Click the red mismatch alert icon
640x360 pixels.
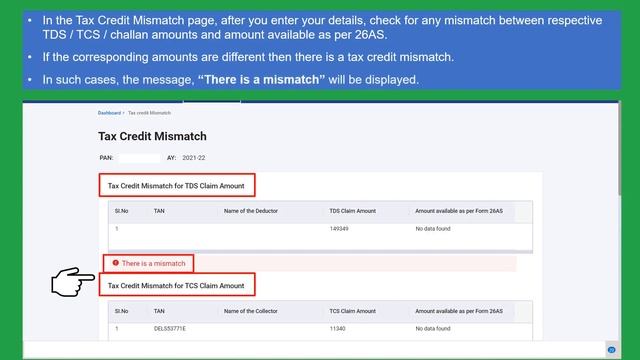(x=116, y=263)
